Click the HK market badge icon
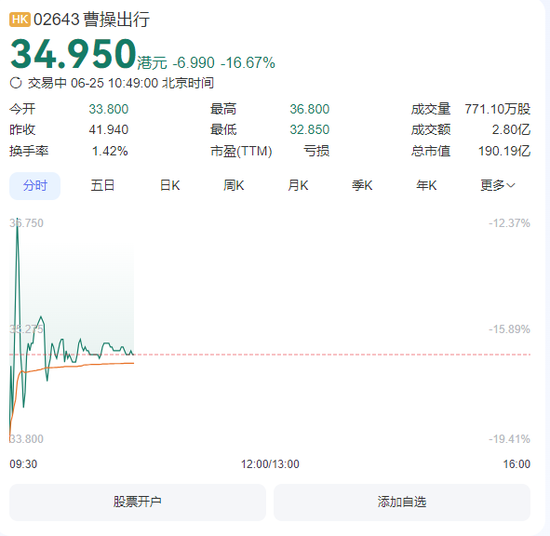 (x=20, y=19)
